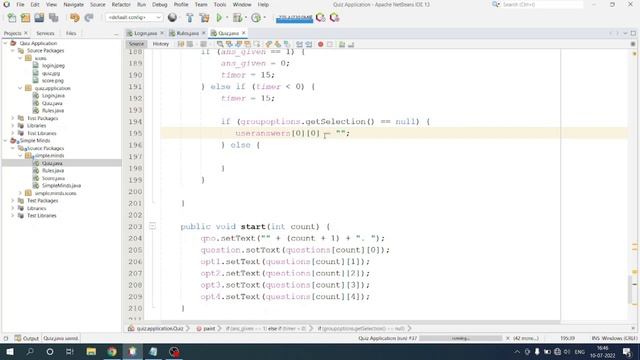Click the Build Project hammer icon
Viewport: 640px width, 360px height.
tap(189, 18)
